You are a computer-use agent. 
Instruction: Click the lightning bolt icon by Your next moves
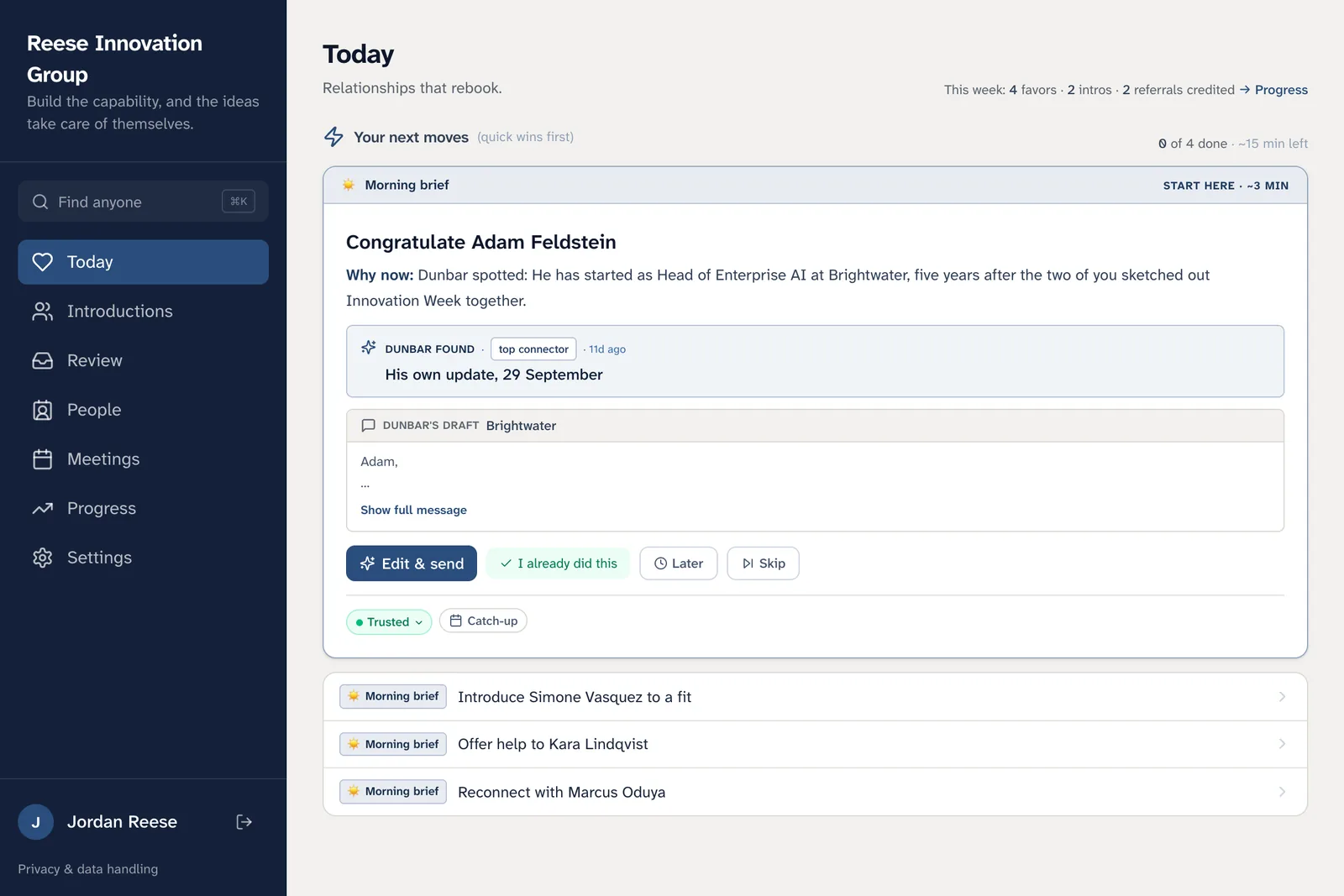click(x=333, y=137)
